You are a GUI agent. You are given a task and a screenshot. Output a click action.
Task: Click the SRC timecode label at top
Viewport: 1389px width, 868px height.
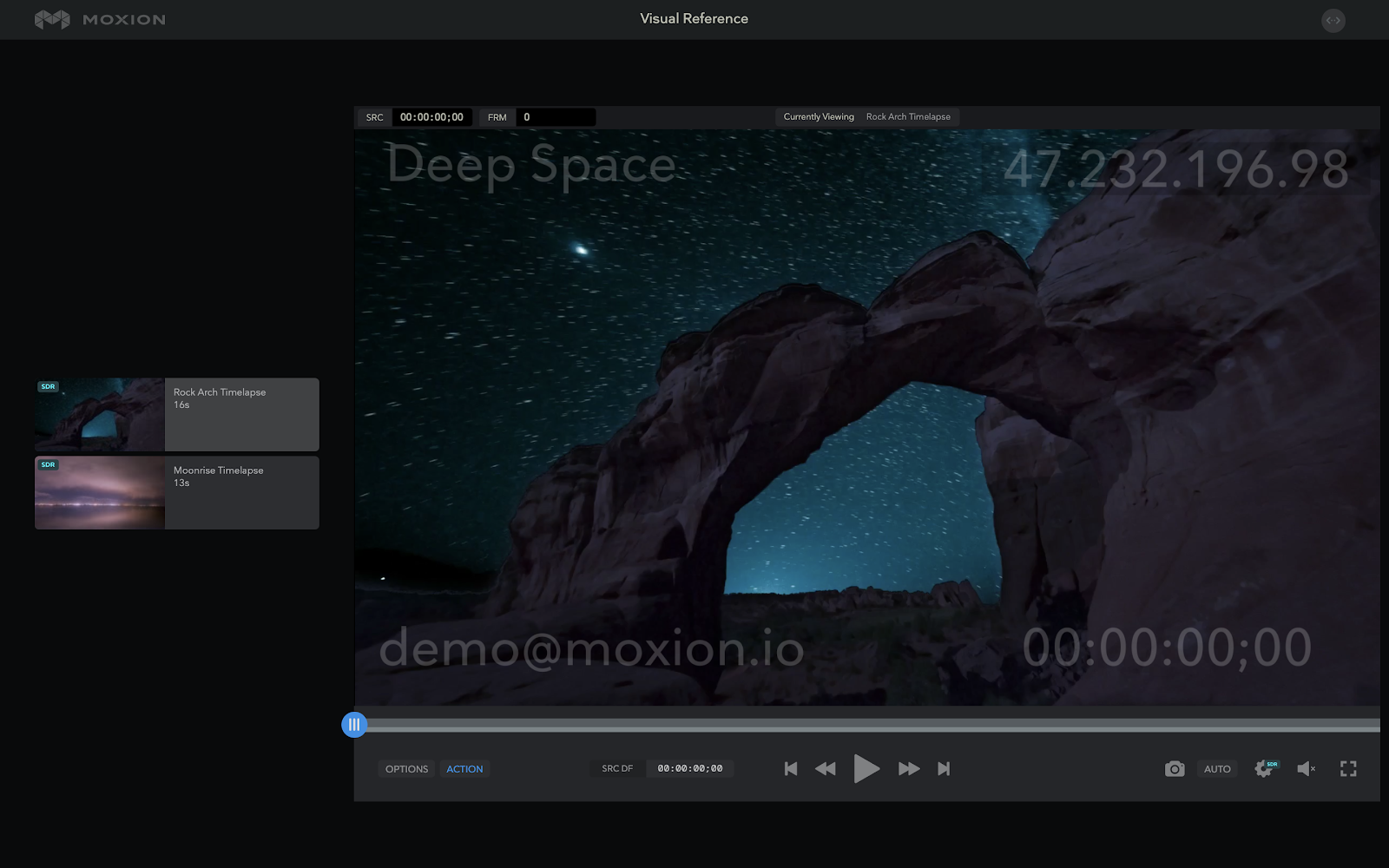[x=374, y=117]
